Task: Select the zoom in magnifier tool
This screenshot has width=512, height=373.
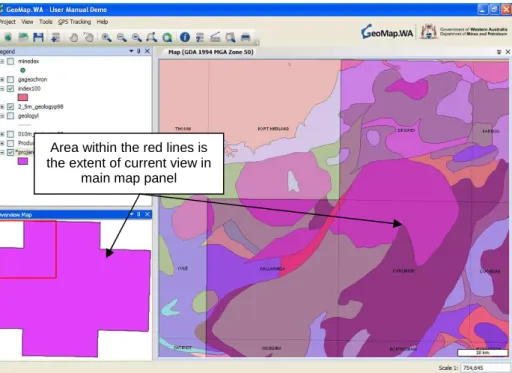Action: click(x=106, y=37)
